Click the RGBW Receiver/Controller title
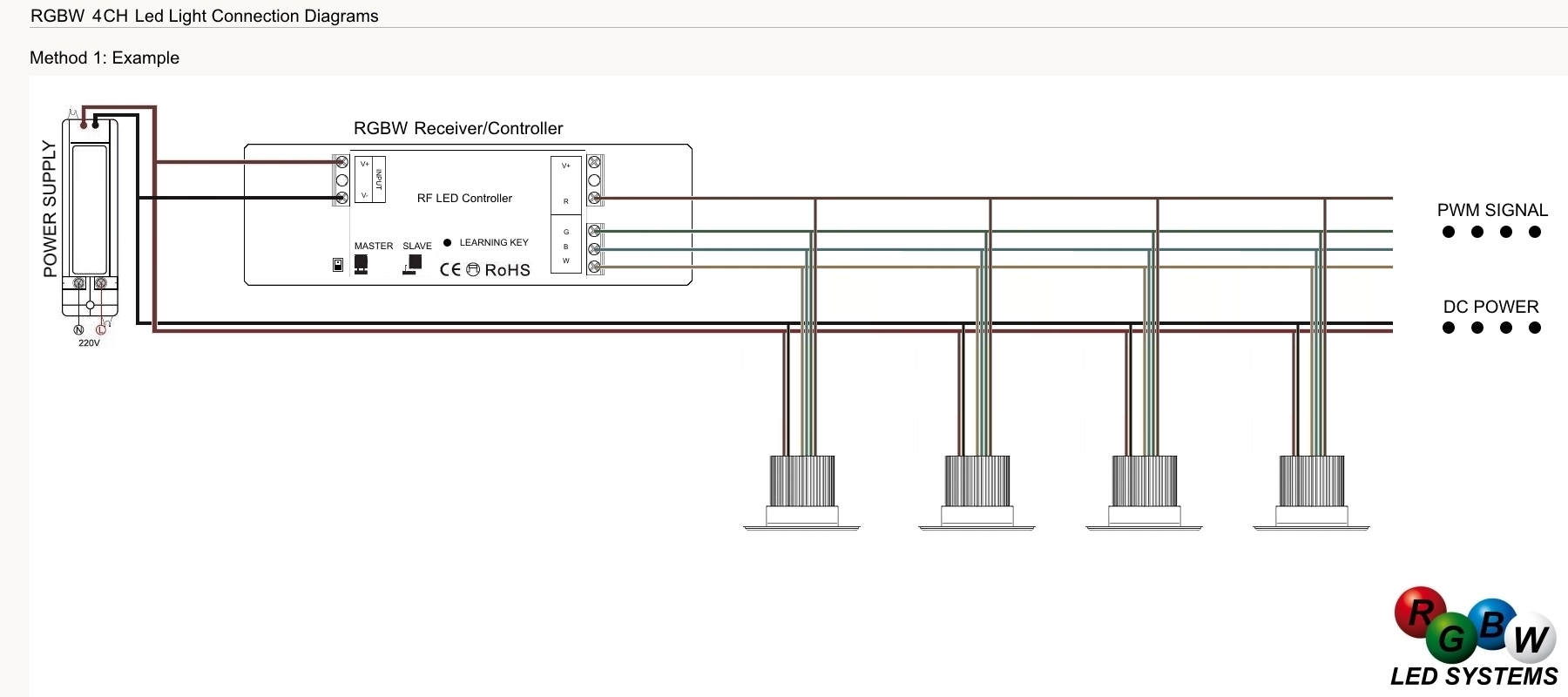The width and height of the screenshot is (1568, 697). [458, 128]
